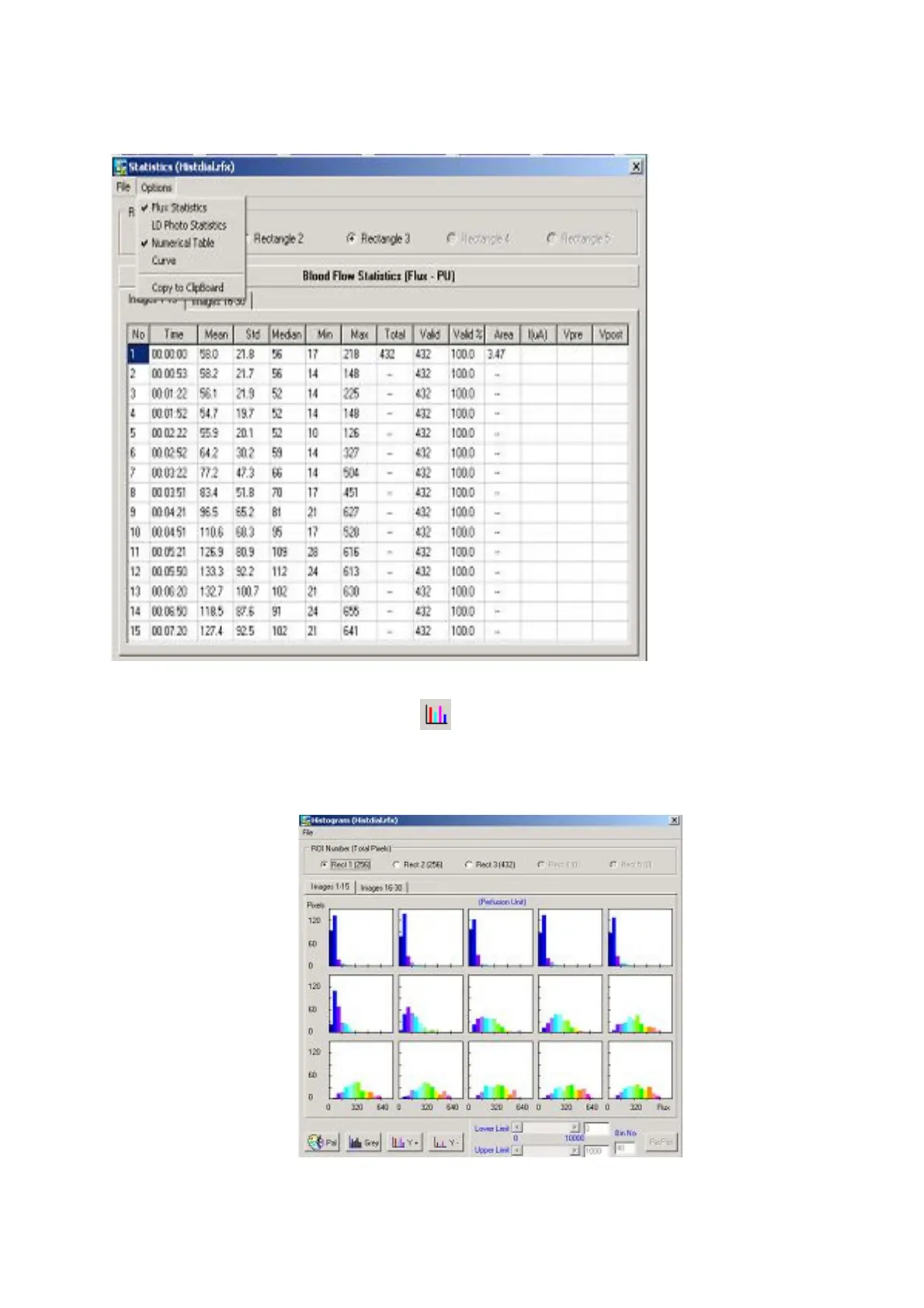Click the Area column header

pos(503,335)
